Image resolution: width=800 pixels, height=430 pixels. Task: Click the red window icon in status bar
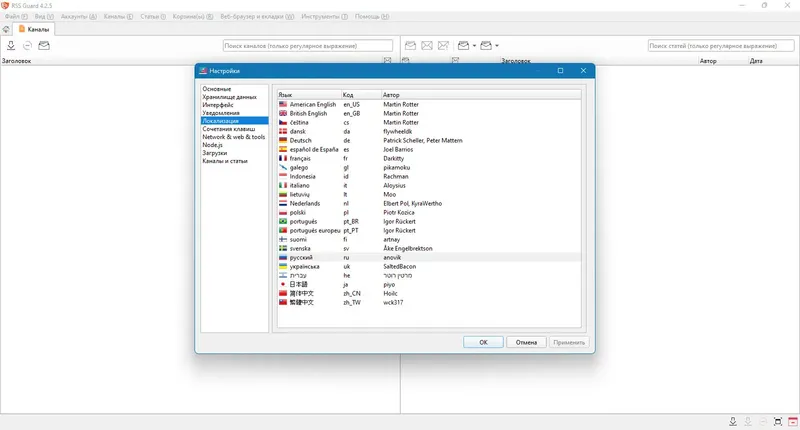click(793, 421)
